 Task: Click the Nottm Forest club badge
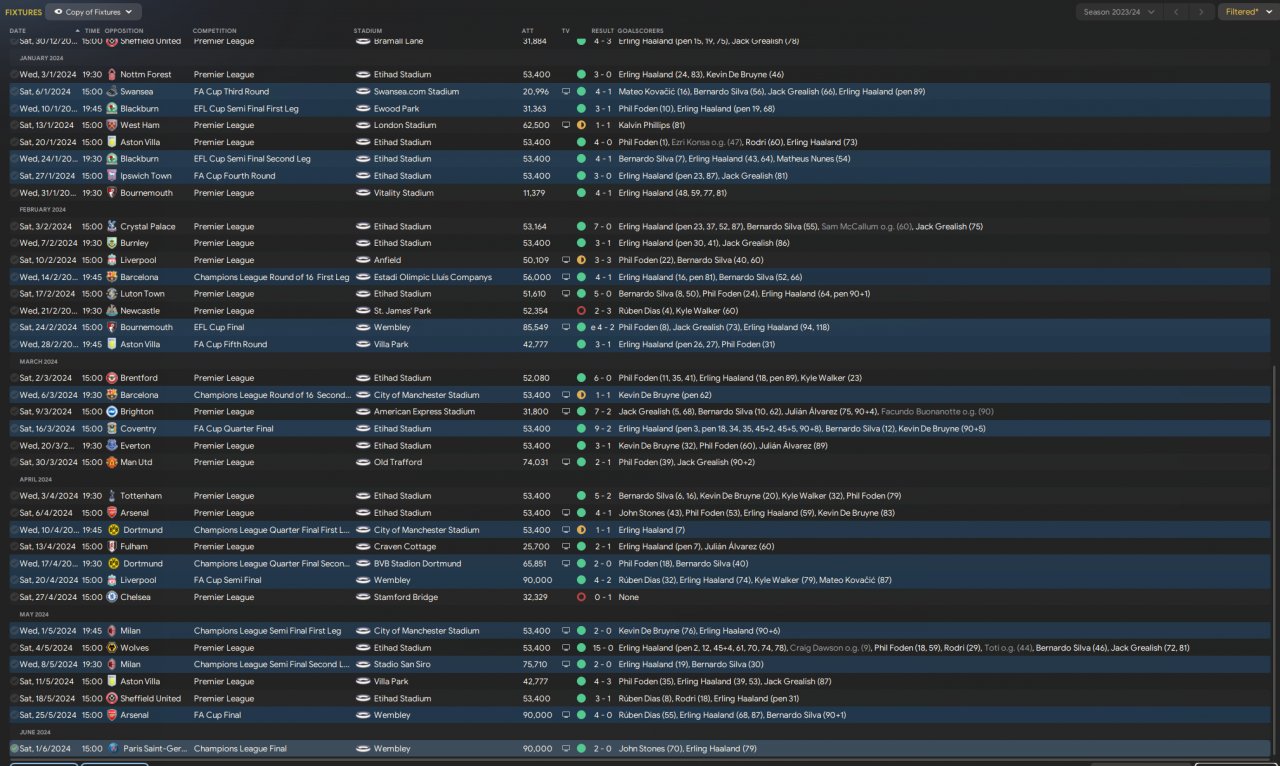112,75
